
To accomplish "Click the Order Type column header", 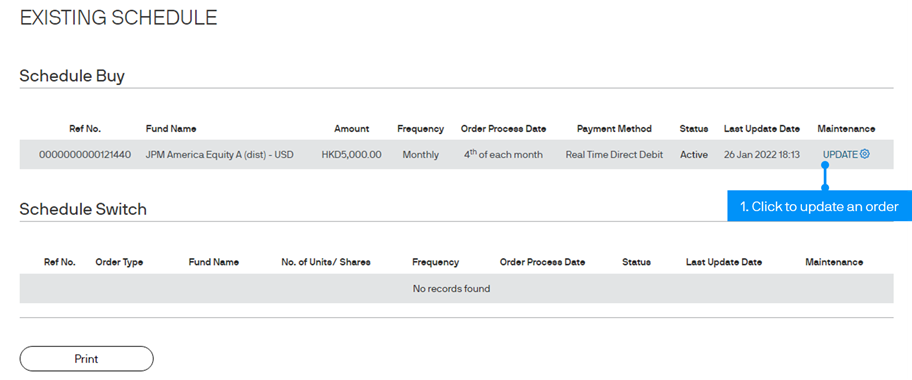I will (x=119, y=262).
